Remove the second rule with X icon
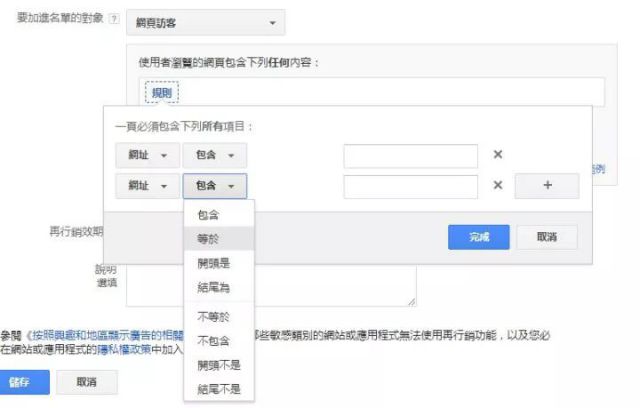 pos(497,186)
